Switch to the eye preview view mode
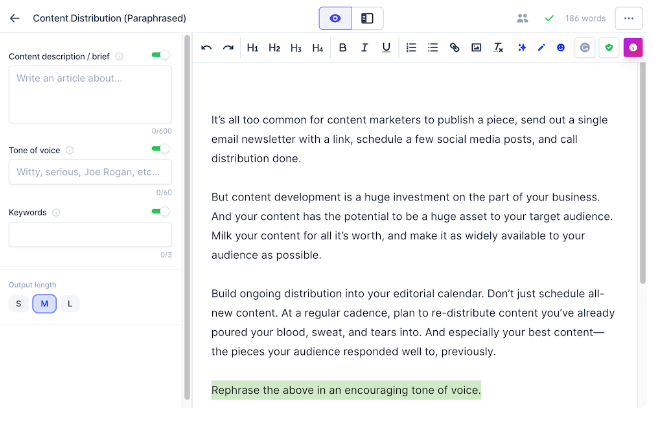Screen dimensions: 655x423 coord(335,18)
